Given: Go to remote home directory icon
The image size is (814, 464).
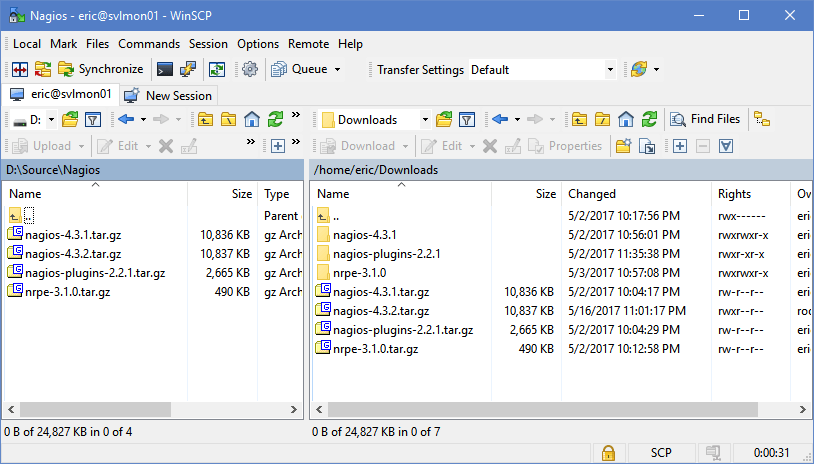Looking at the screenshot, I should tap(626, 120).
